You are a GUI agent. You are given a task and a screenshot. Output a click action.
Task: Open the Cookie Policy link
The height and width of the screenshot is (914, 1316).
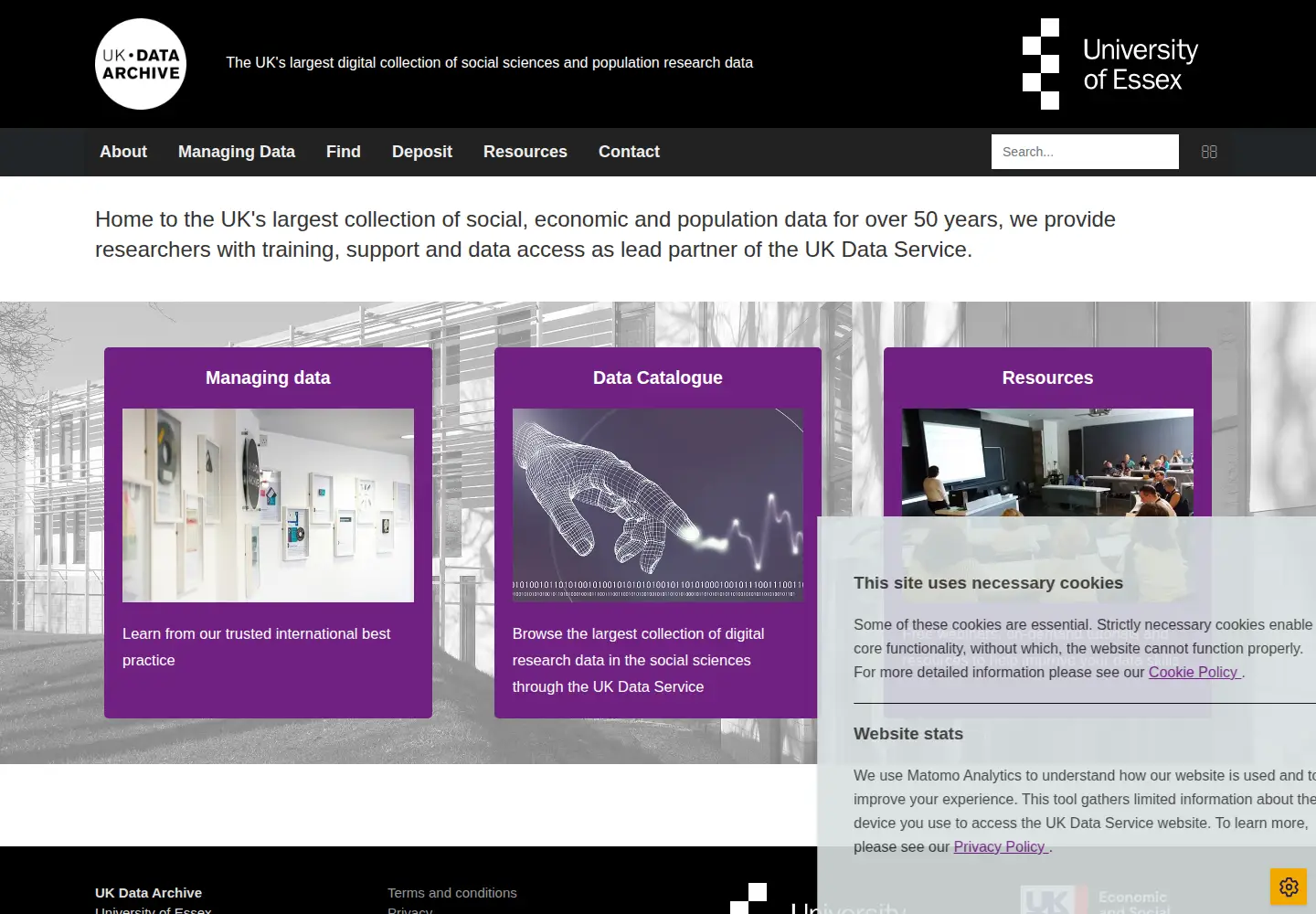[1194, 672]
